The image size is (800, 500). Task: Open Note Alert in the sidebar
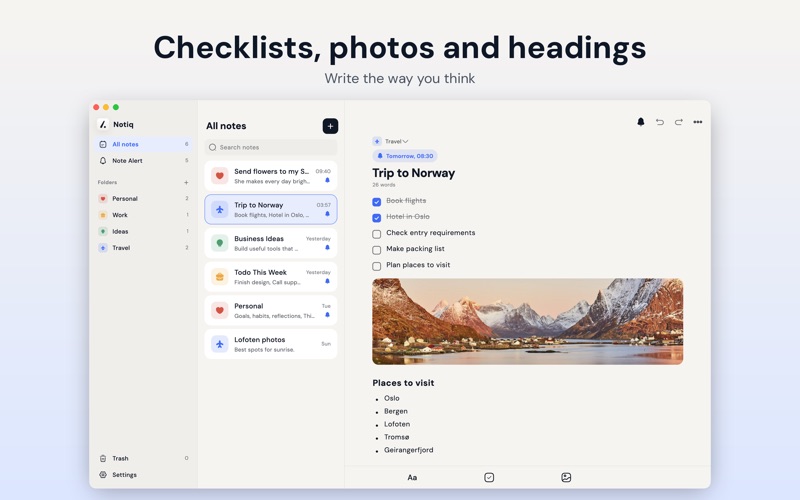[144, 161]
